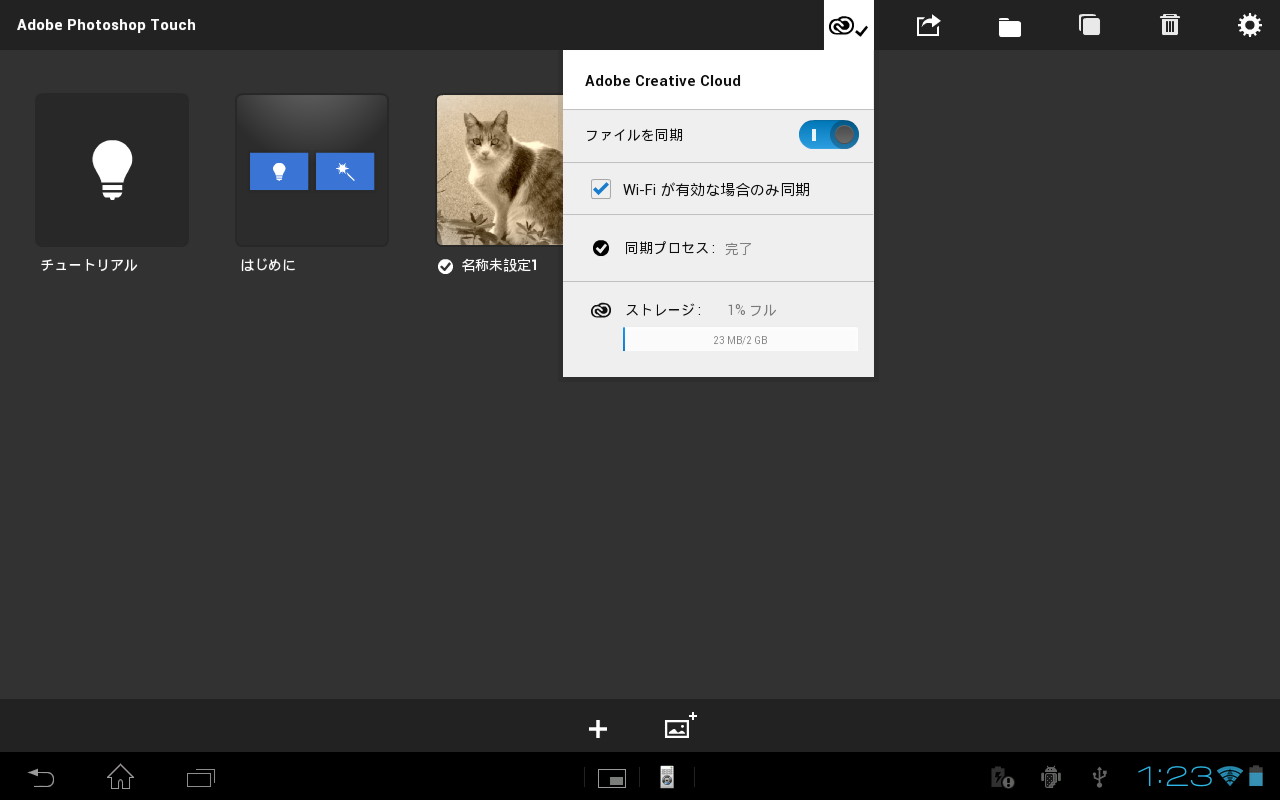Toggle the ファイルを同期 switch
1280x800 pixels.
[x=829, y=135]
